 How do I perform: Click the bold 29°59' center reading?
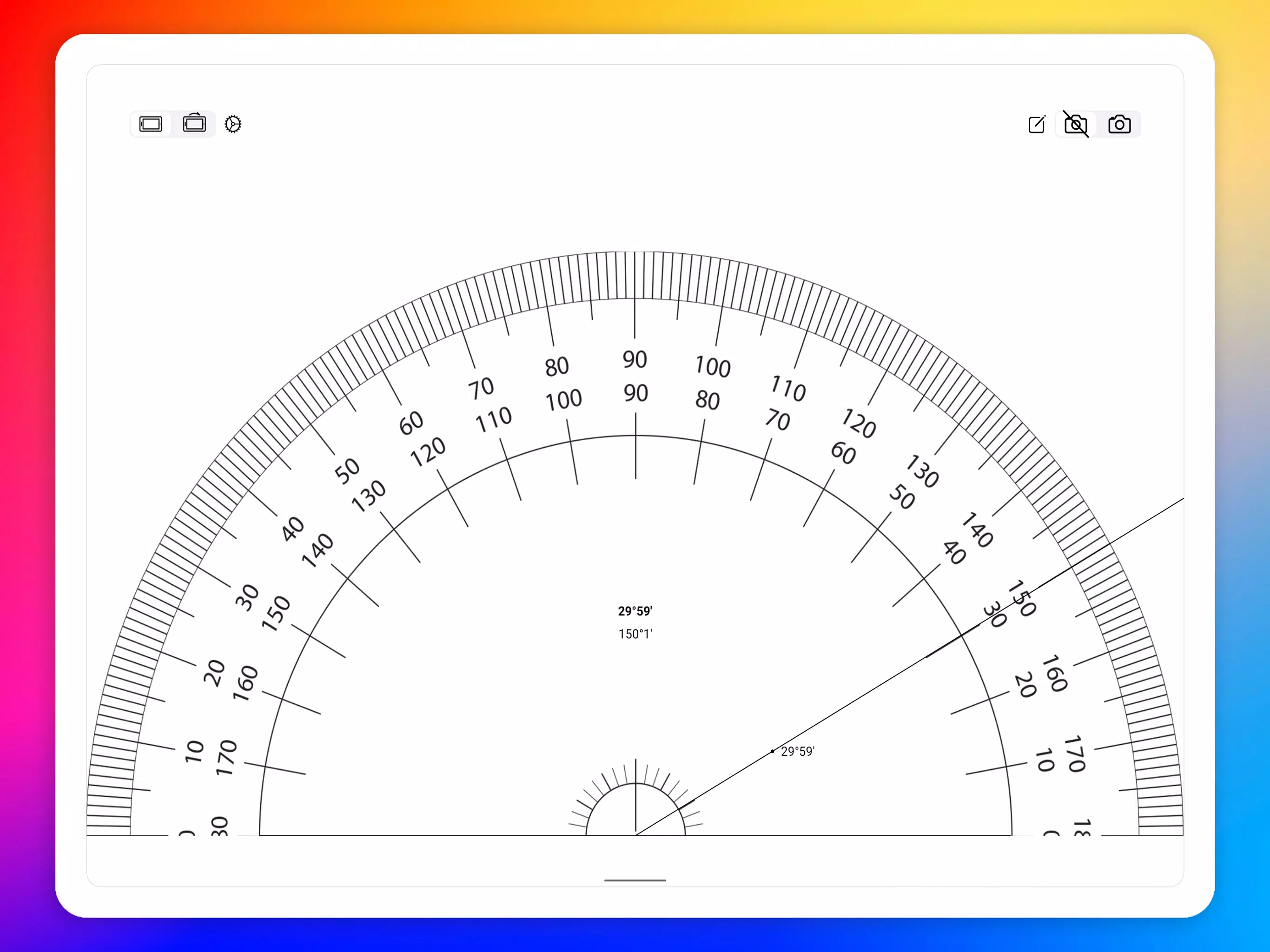(635, 611)
